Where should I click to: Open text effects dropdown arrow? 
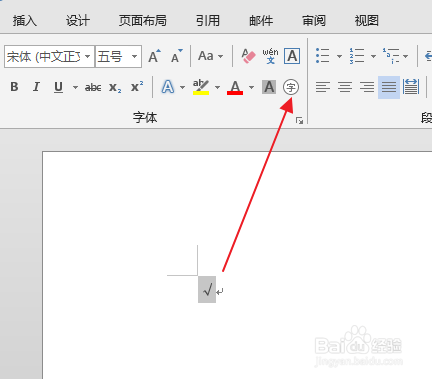click(x=182, y=87)
